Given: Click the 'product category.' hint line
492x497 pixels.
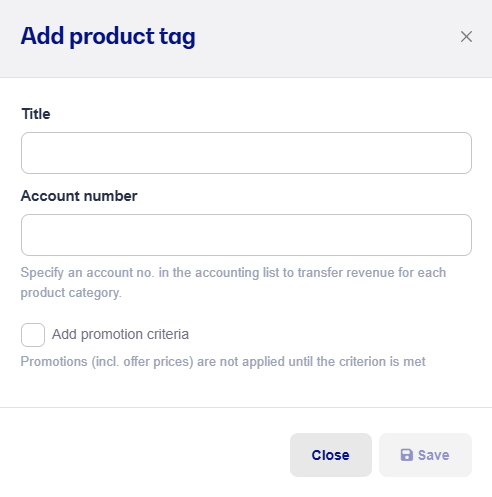Looking at the screenshot, I should click(71, 293).
